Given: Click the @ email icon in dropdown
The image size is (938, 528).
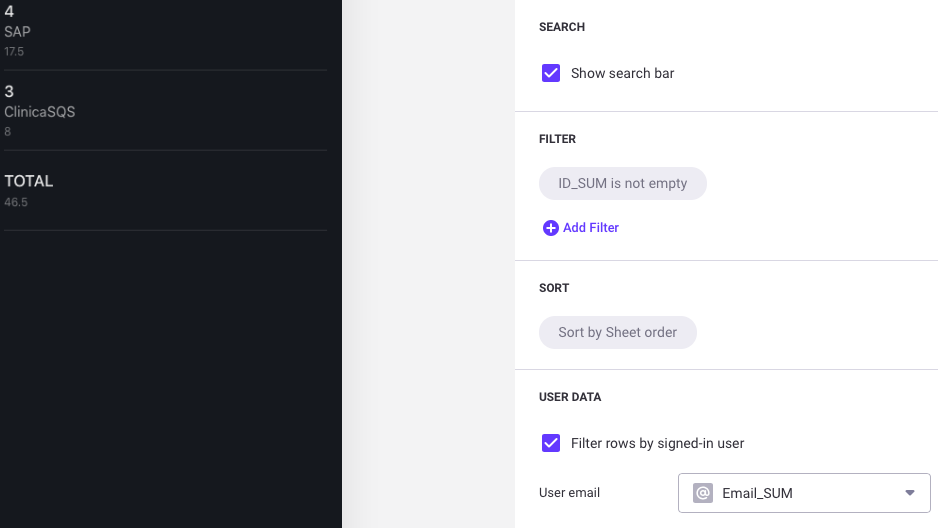Looking at the screenshot, I should (703, 493).
